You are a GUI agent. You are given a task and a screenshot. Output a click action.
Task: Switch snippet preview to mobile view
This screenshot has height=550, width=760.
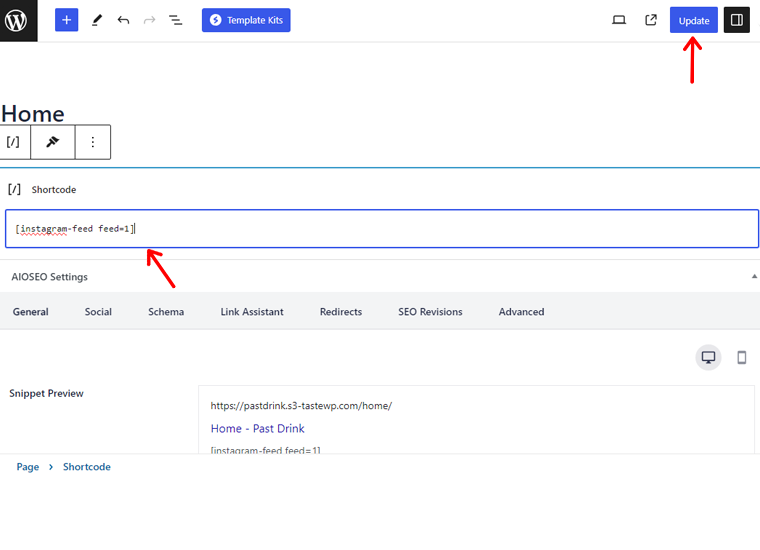pos(741,358)
